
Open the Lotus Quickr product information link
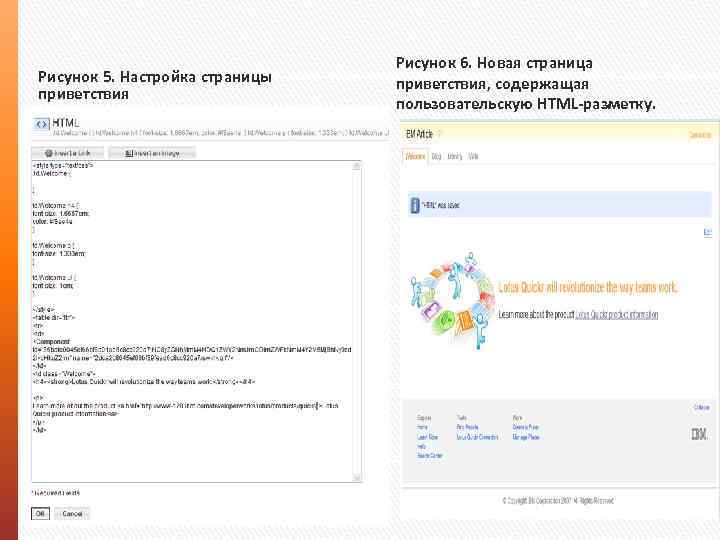[x=617, y=315]
